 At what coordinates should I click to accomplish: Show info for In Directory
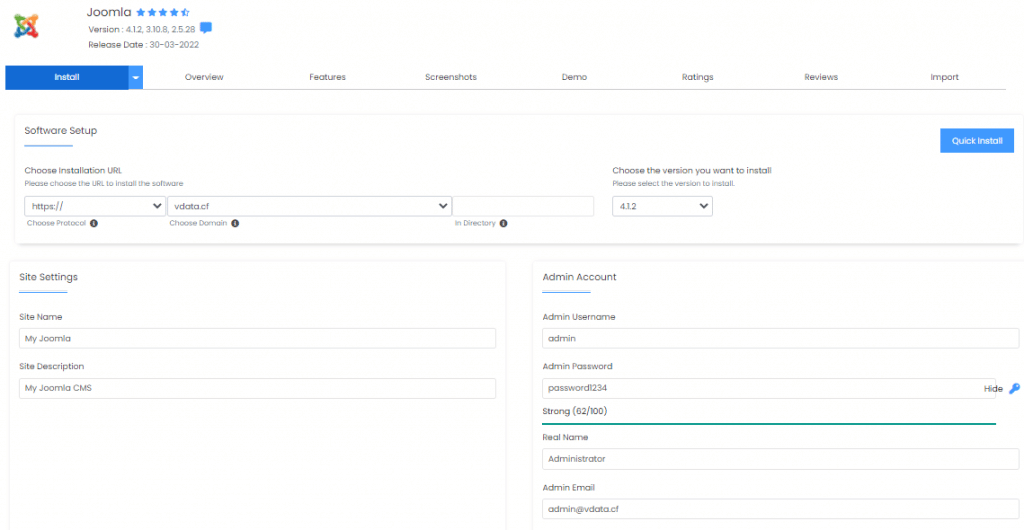tap(504, 223)
